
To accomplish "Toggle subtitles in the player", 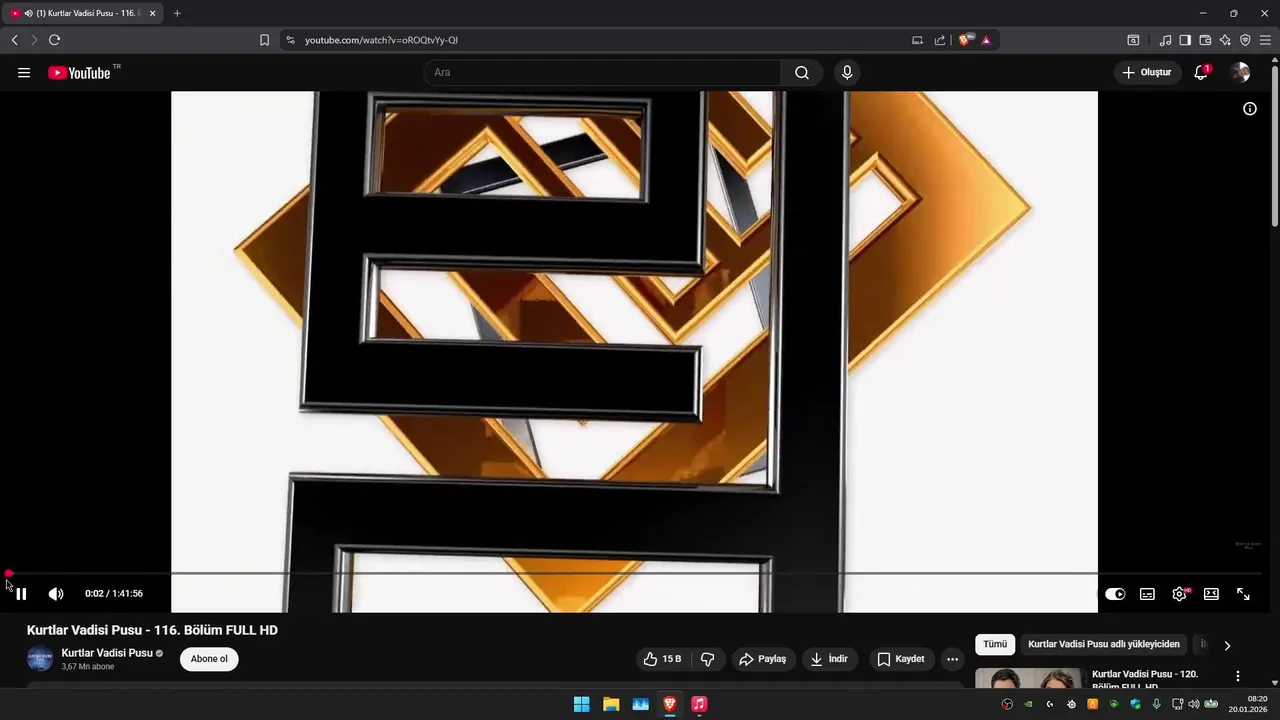I will pos(1147,594).
